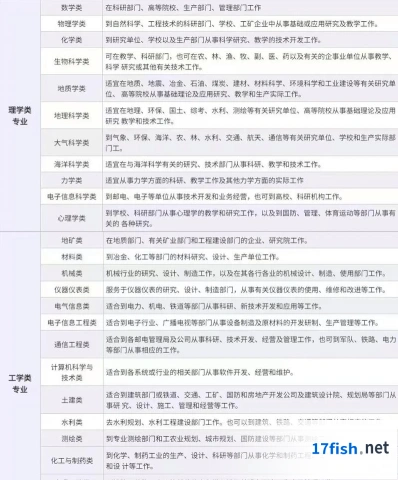This screenshot has width=398, height=480.
Task: Select the 工学类专业 category cell
Action: 20,383
